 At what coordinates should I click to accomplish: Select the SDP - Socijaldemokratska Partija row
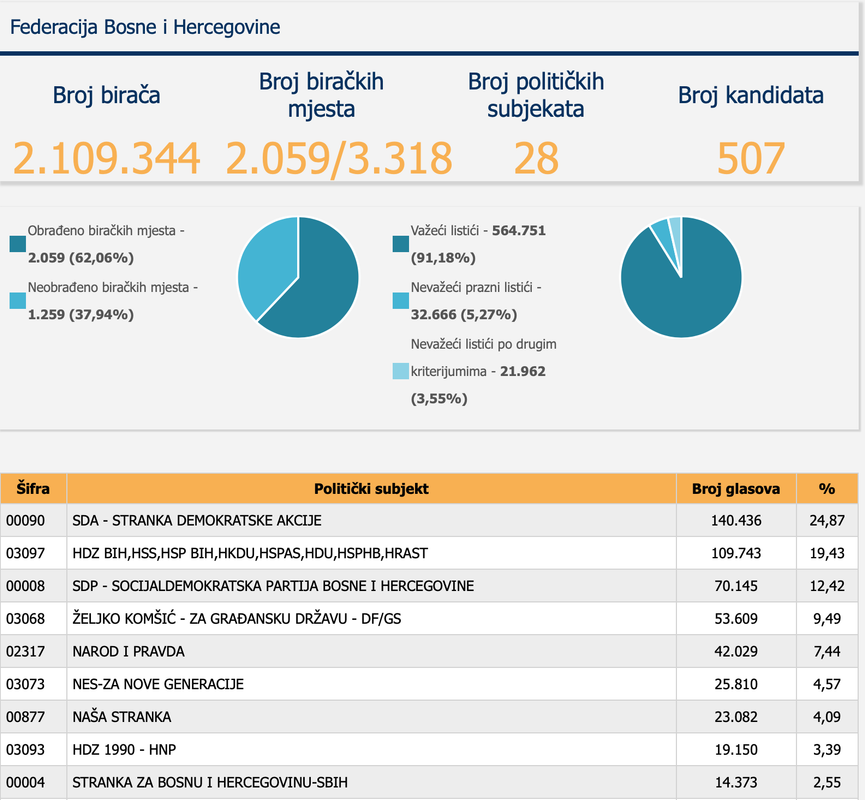click(x=429, y=585)
